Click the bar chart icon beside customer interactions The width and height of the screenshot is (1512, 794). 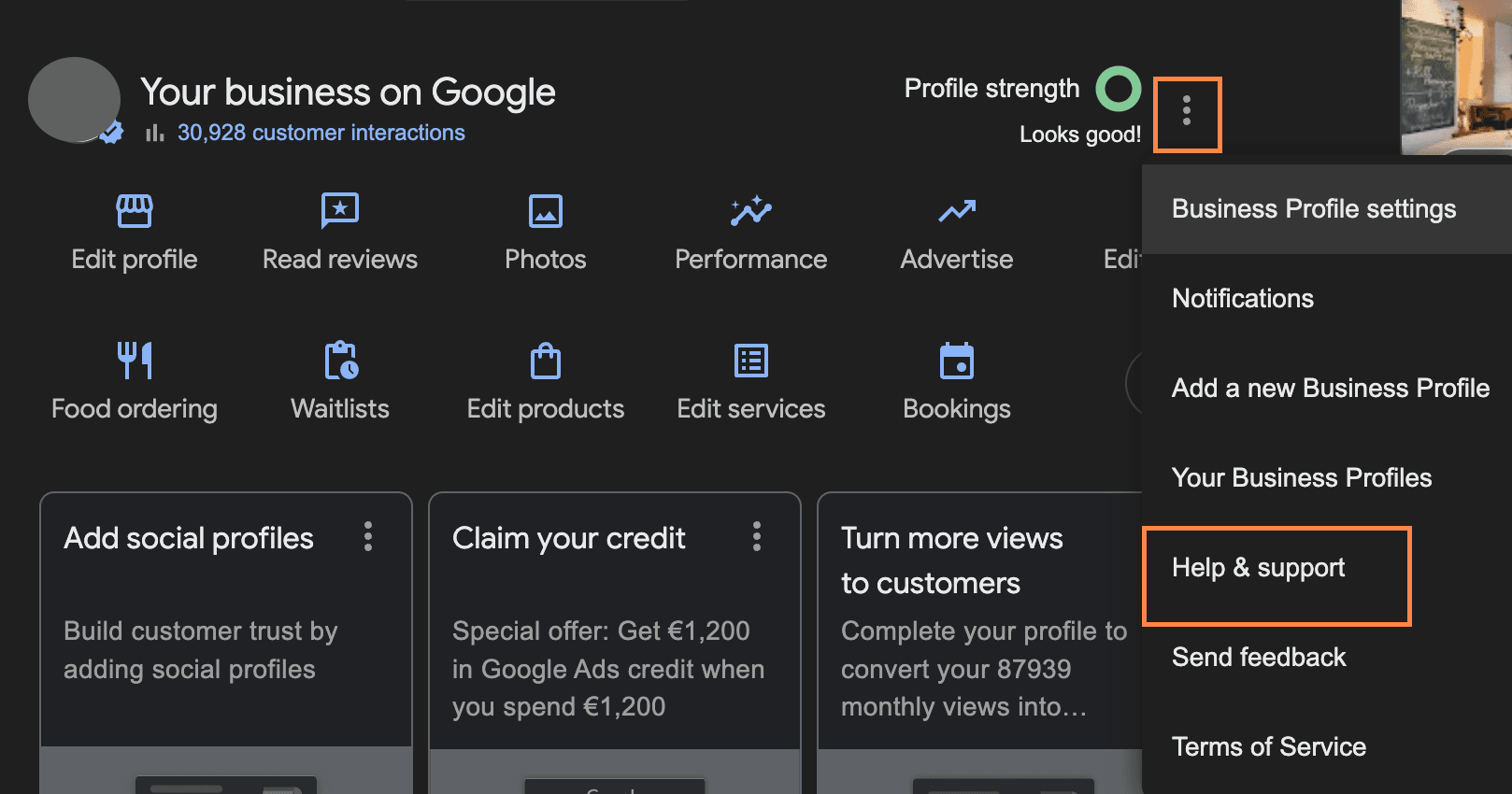point(155,134)
